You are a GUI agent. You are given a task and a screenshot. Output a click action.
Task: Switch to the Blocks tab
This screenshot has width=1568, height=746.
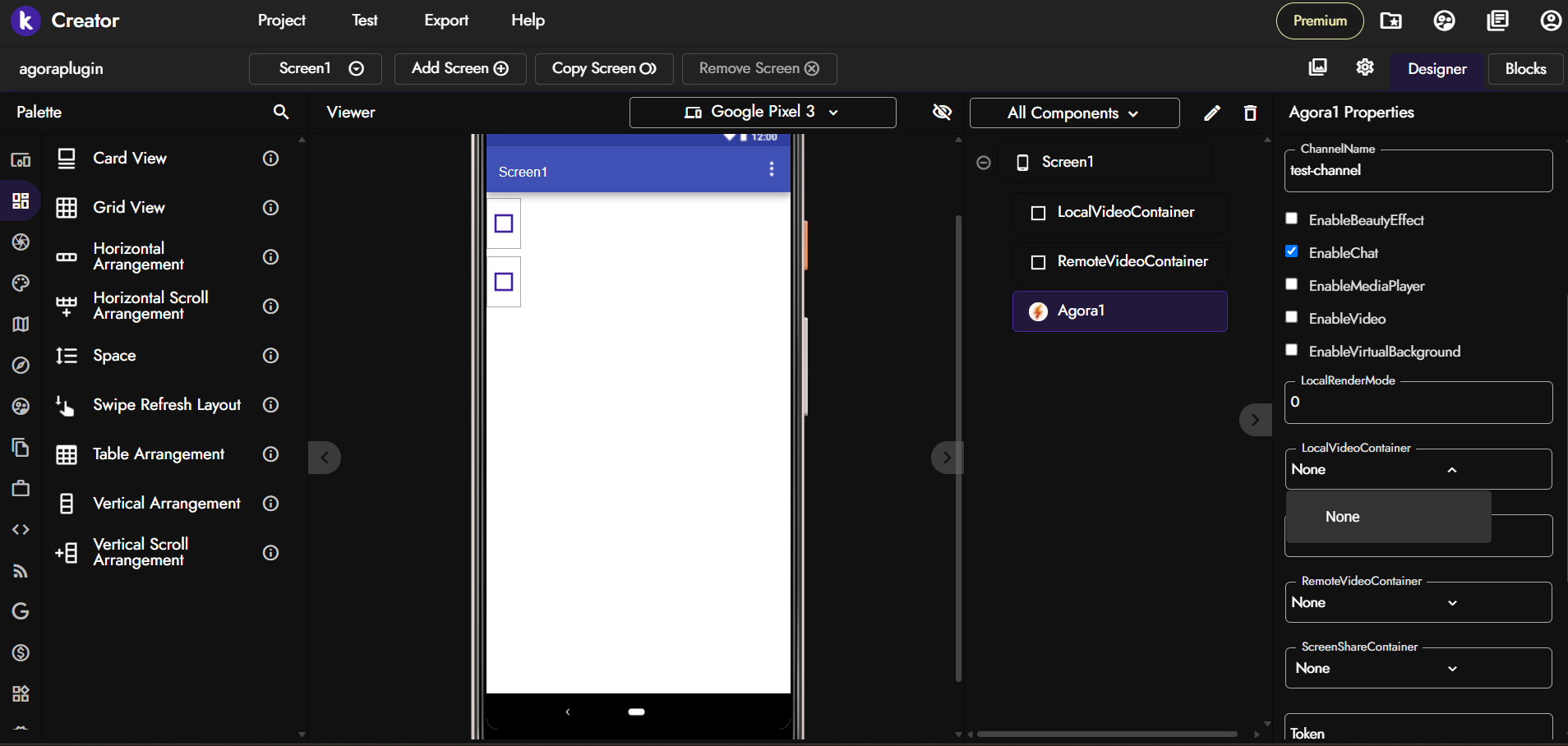[x=1525, y=69]
